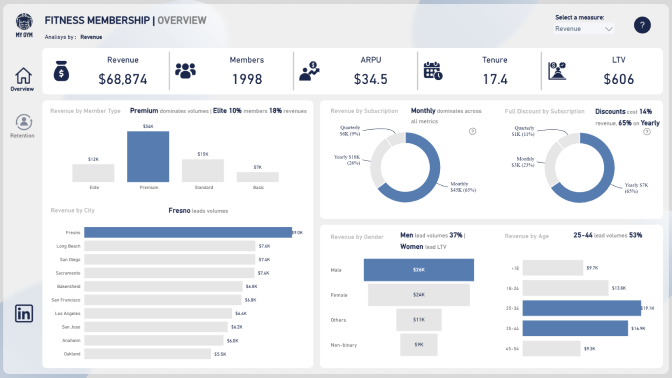Click the My Gym logo
The height and width of the screenshot is (378, 672).
click(24, 22)
